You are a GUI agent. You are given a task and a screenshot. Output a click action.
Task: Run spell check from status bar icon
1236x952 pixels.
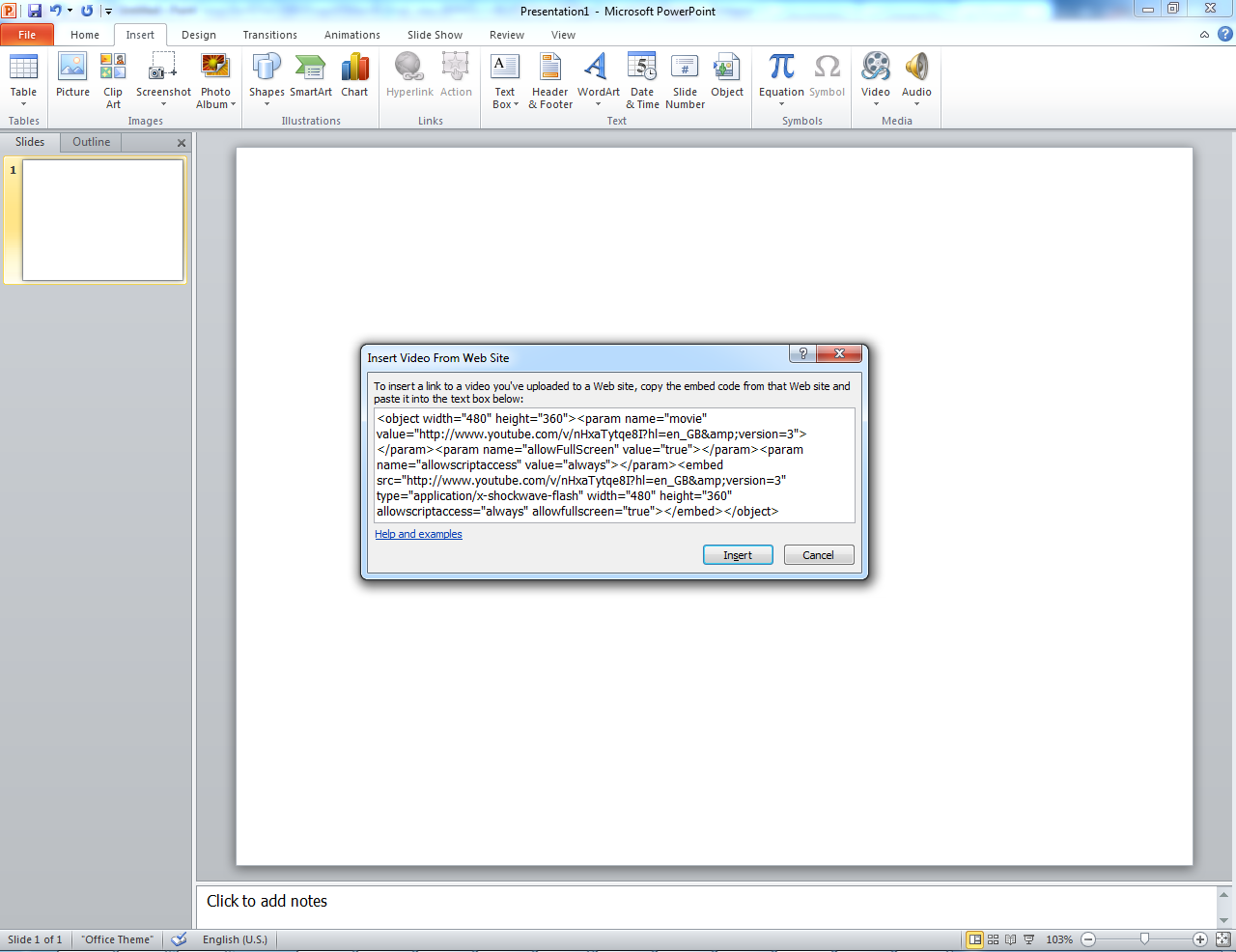pyautogui.click(x=179, y=939)
